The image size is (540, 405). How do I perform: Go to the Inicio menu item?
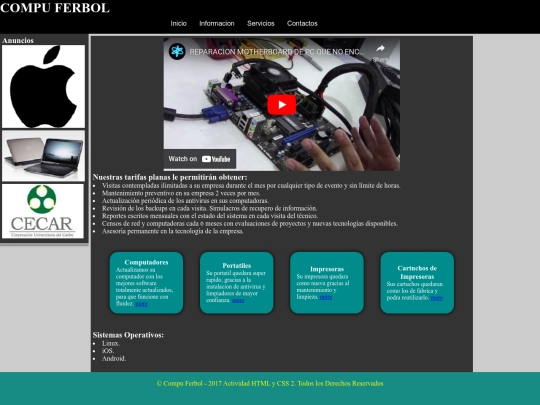coord(178,23)
